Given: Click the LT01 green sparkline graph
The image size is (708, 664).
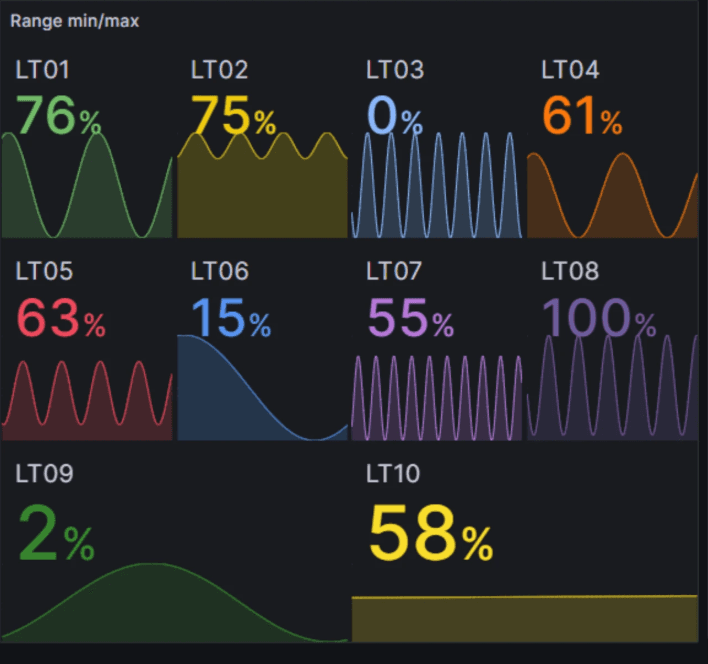Looking at the screenshot, I should tap(87, 185).
